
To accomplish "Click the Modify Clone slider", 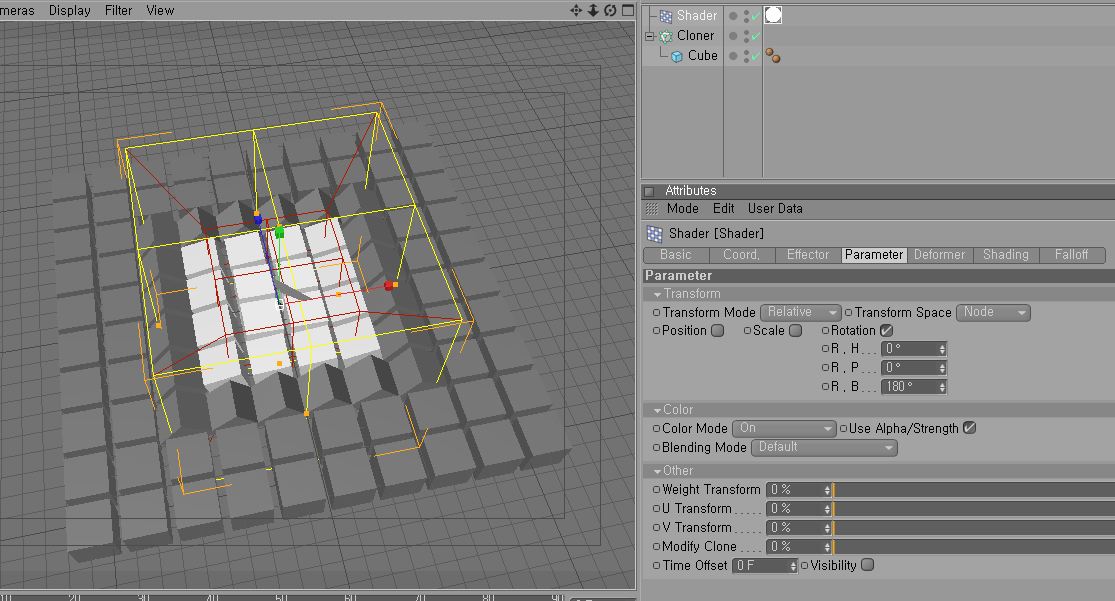I will tap(973, 546).
